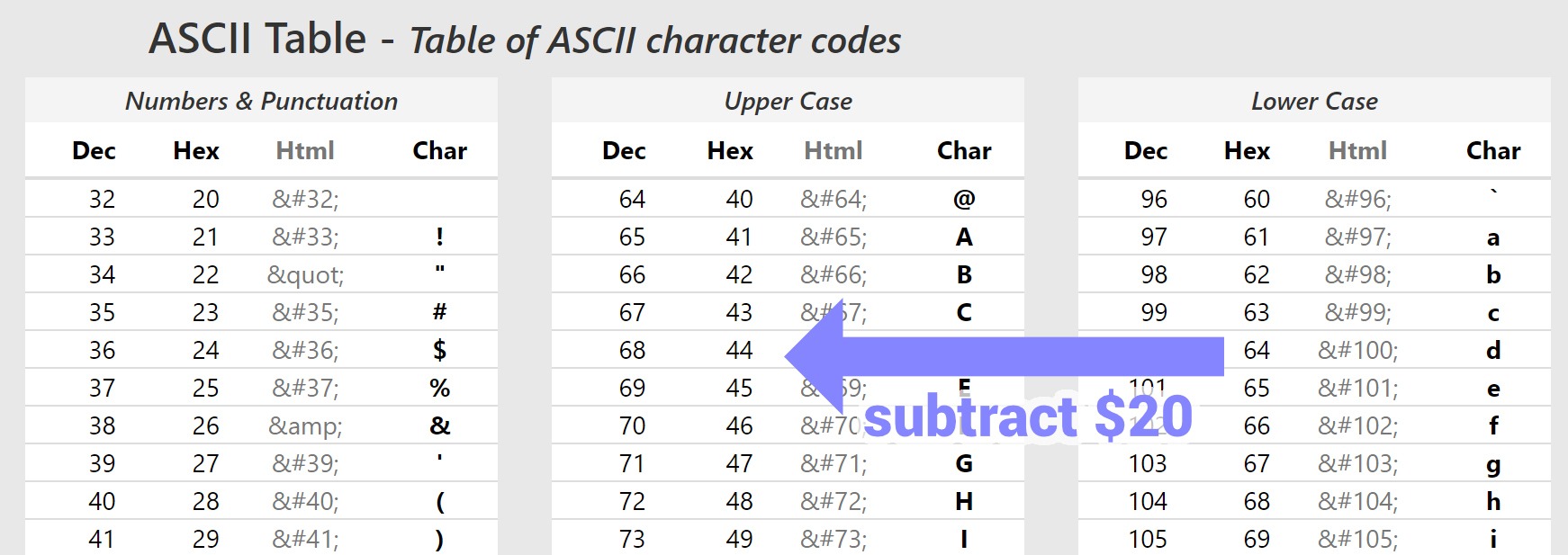1568x555 pixels.
Task: Click the 'ASCII Table' page title
Action: pos(257,39)
